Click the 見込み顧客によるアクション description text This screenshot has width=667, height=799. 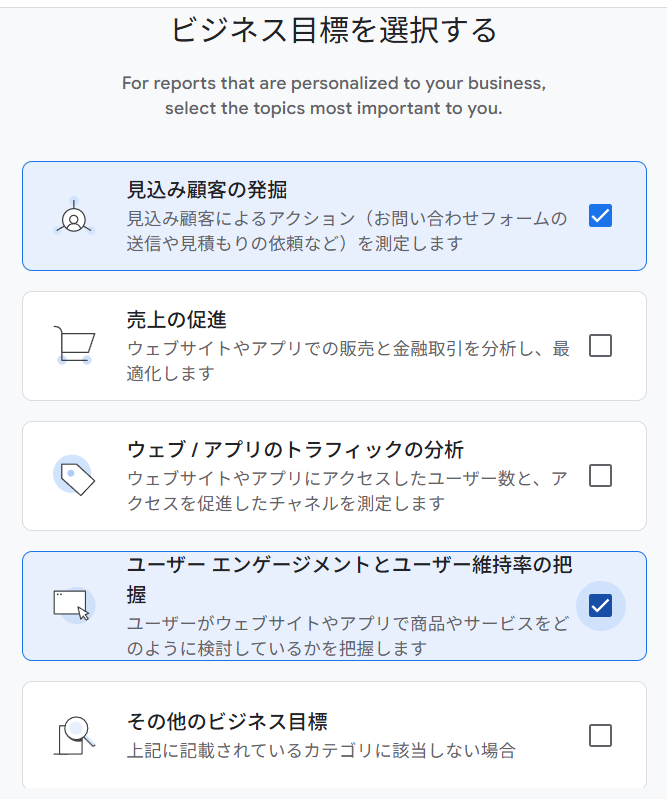pos(347,230)
